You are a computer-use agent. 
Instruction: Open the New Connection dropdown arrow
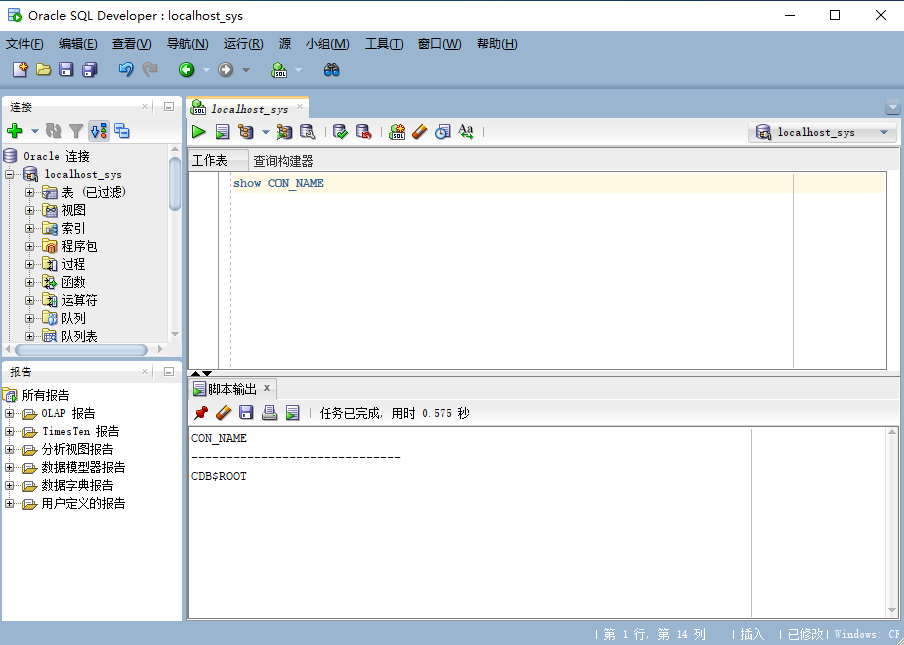34,131
